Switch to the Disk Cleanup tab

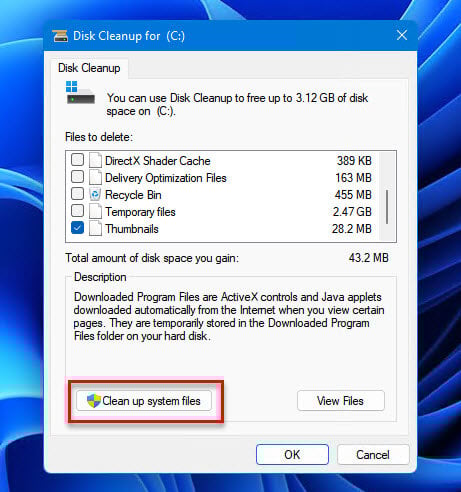point(89,68)
